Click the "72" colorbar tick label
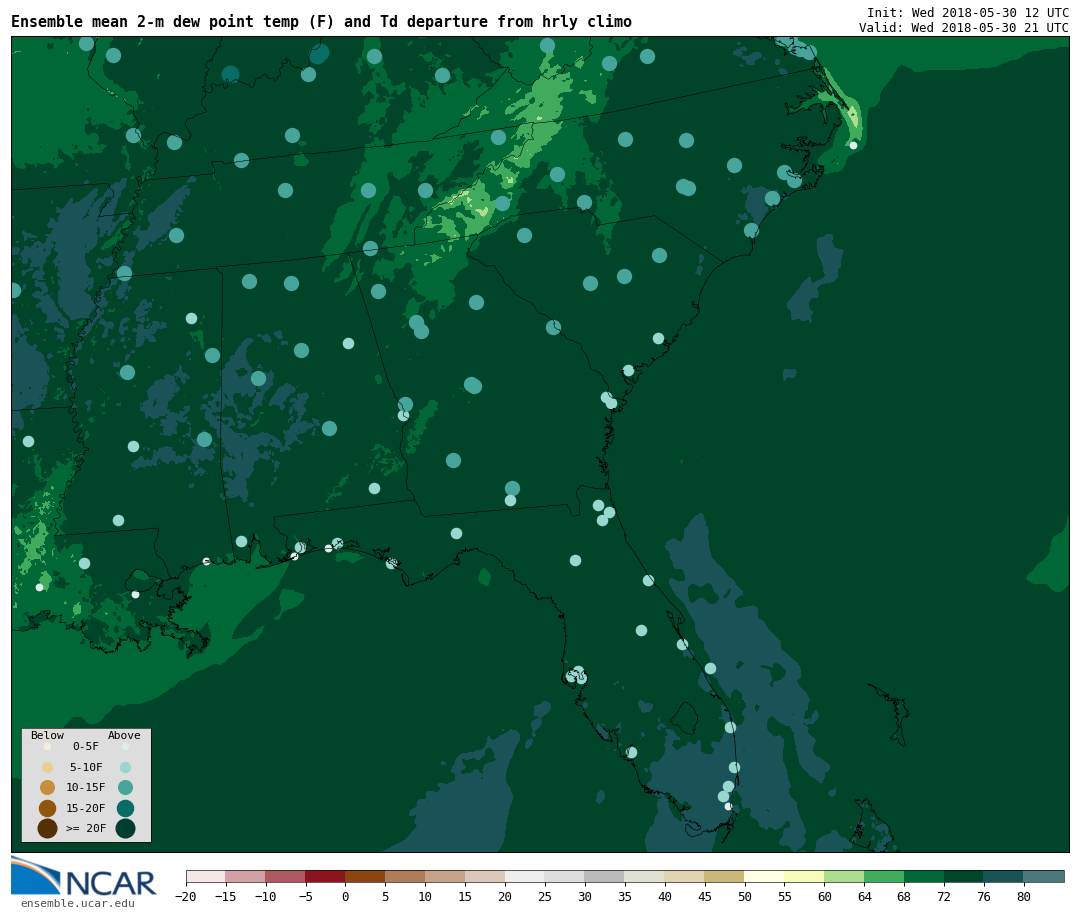Image resolution: width=1080 pixels, height=915 pixels. point(944,896)
